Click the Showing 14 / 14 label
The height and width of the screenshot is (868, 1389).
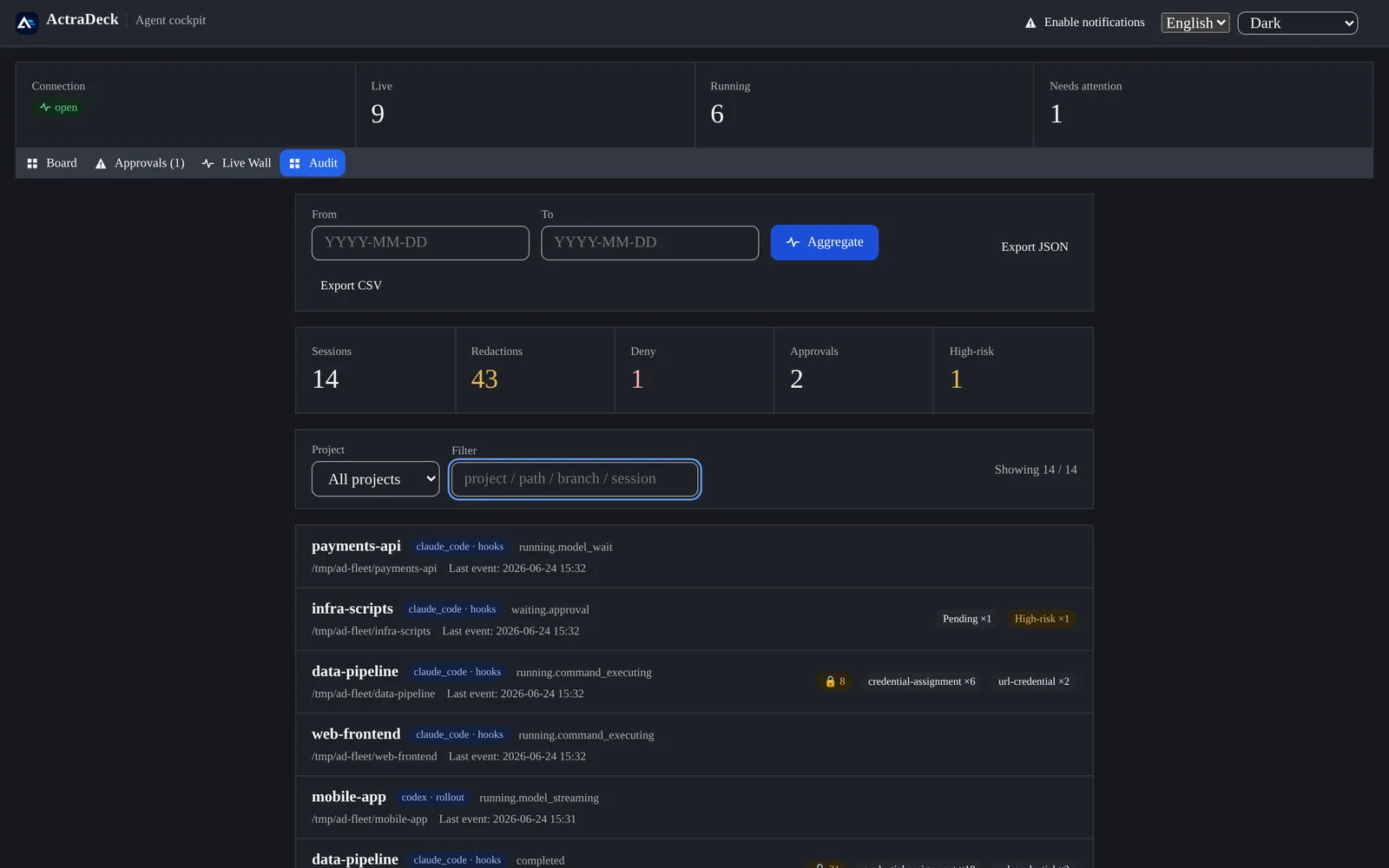[x=1036, y=470]
